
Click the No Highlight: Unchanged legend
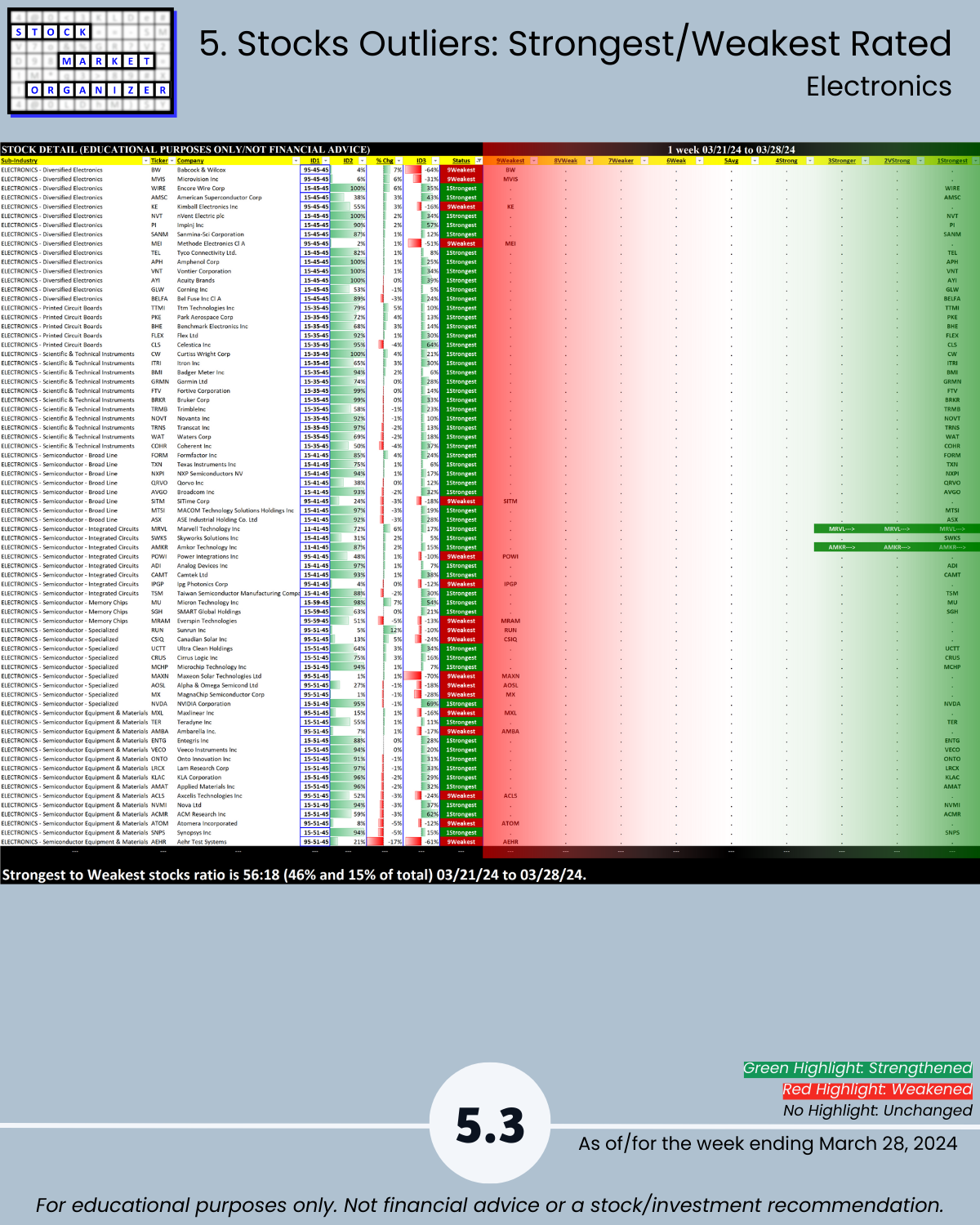tap(878, 1111)
